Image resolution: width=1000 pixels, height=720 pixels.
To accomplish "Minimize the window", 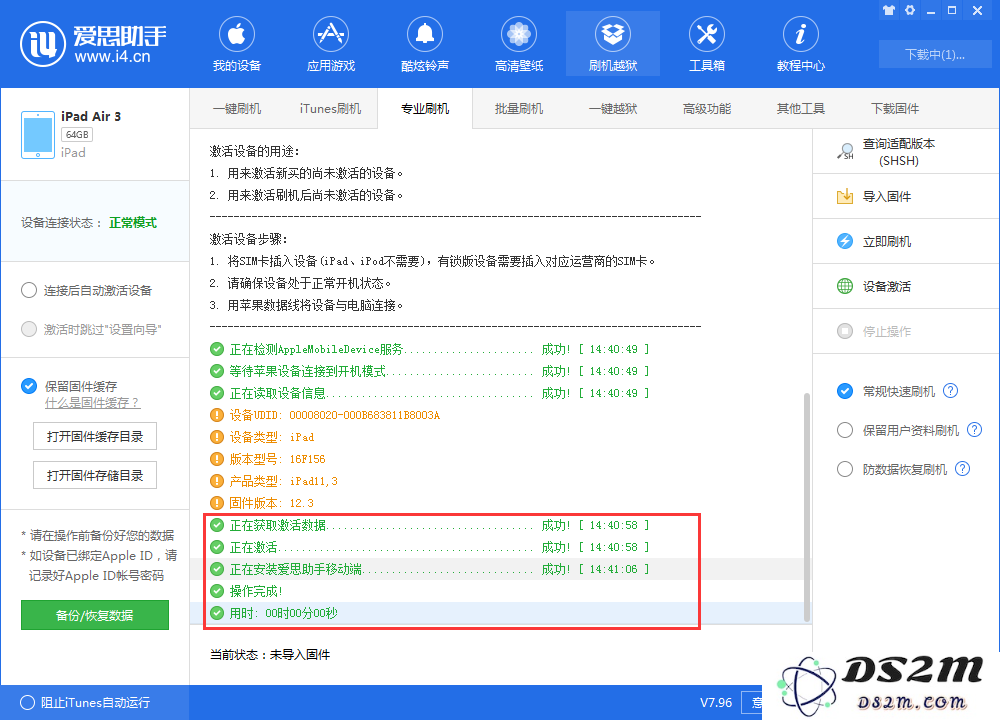I will coord(930,10).
